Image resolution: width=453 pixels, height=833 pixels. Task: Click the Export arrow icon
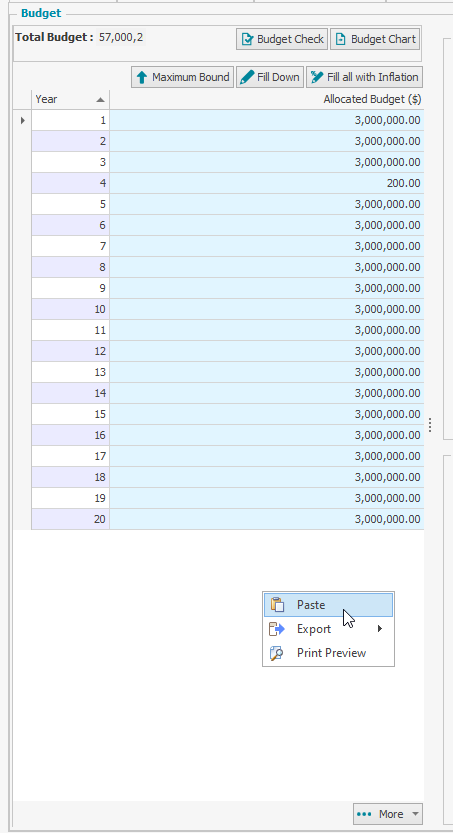tap(277, 629)
